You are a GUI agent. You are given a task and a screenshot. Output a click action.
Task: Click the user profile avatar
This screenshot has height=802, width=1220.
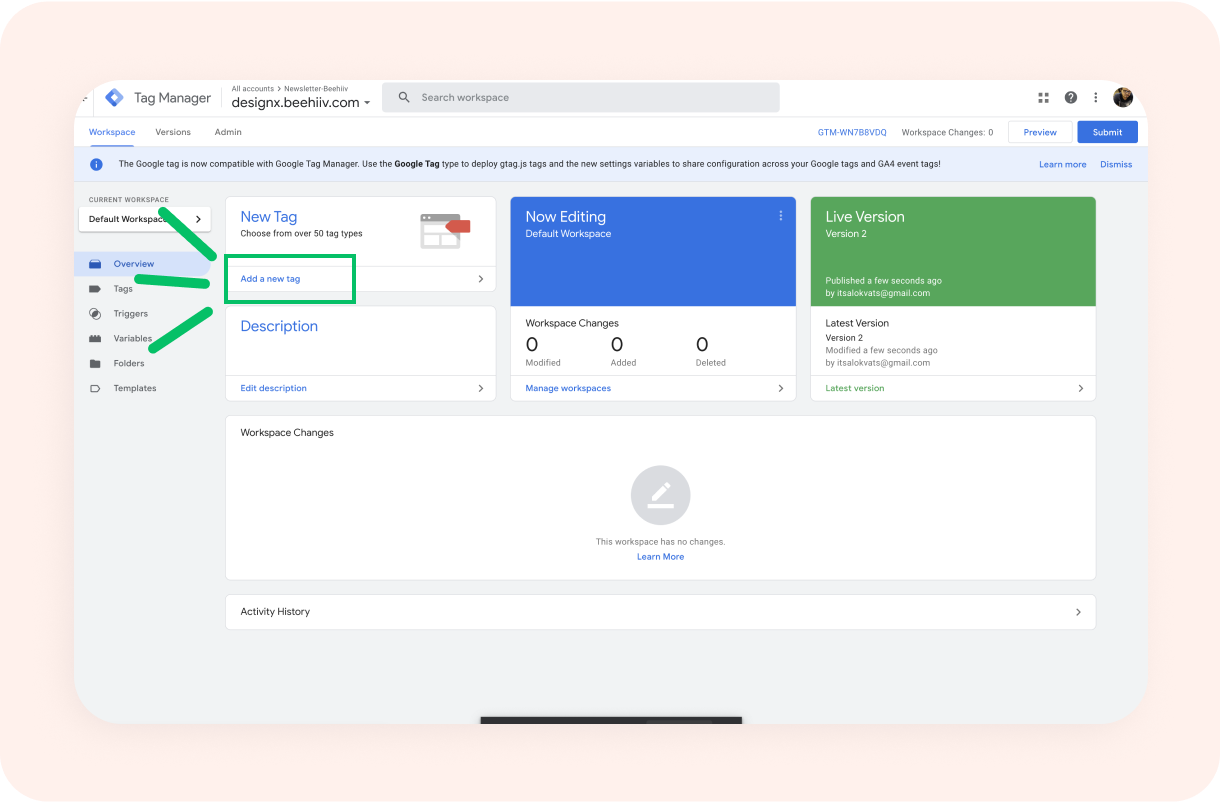[x=1123, y=97]
